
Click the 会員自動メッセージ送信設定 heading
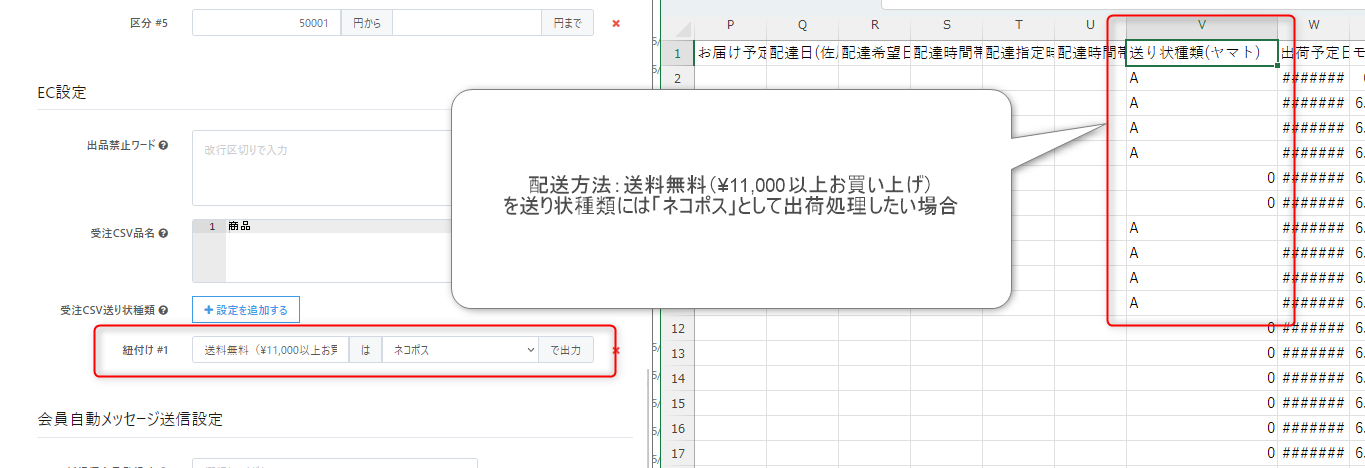pyautogui.click(x=129, y=419)
